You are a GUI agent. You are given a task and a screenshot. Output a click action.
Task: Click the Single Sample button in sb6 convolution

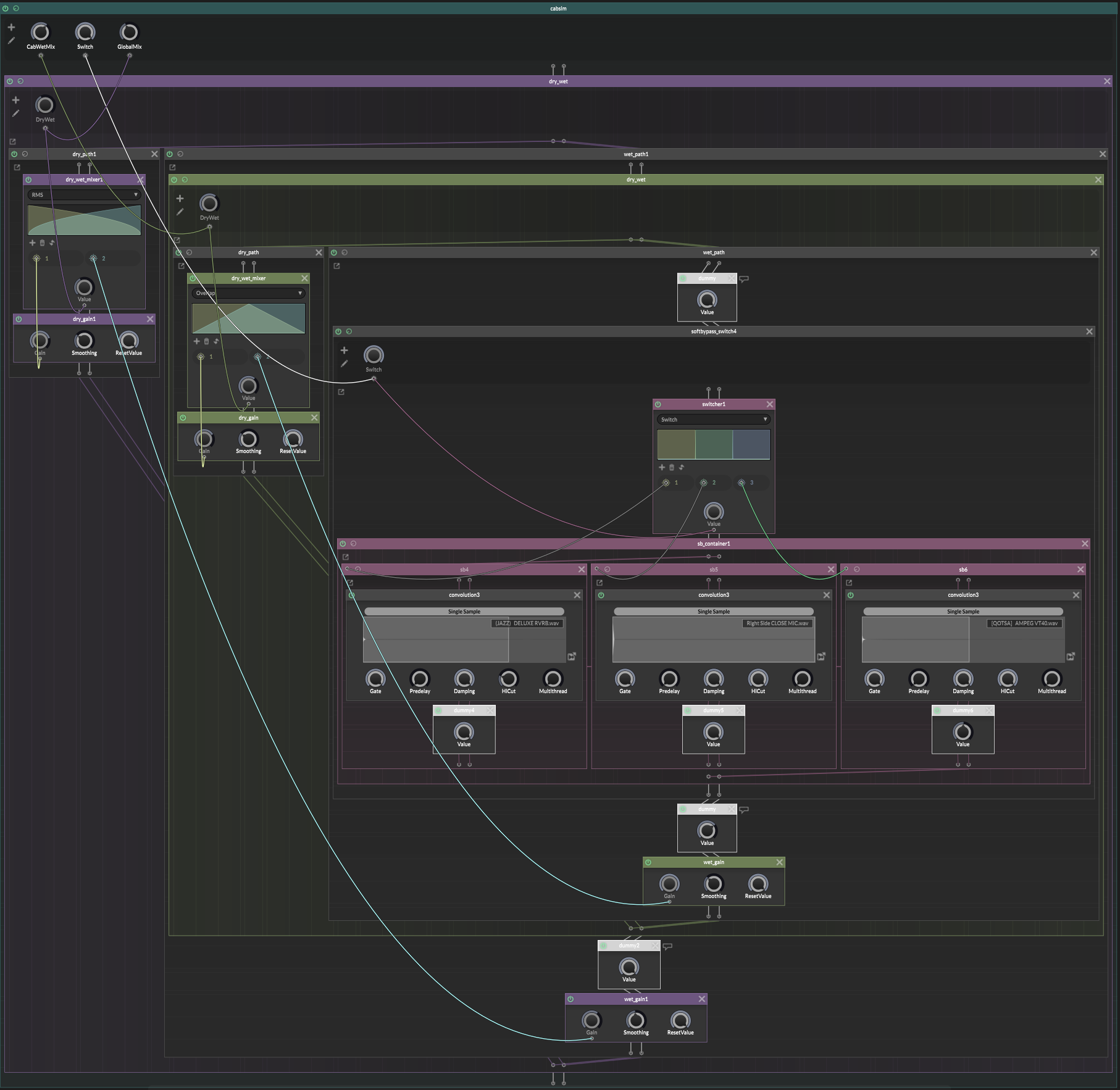(963, 612)
